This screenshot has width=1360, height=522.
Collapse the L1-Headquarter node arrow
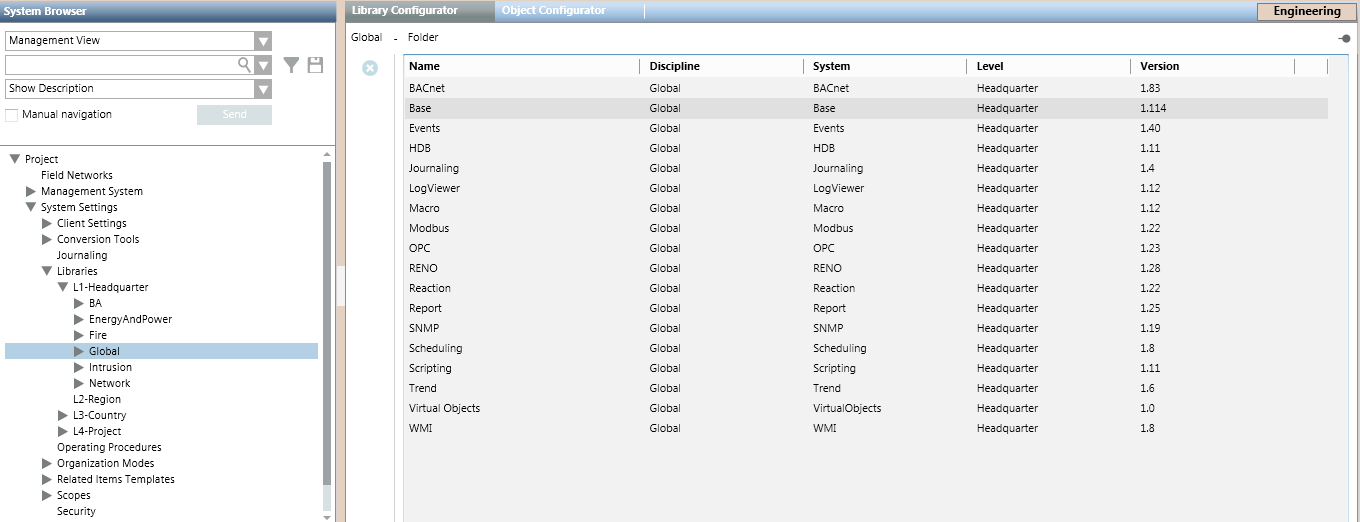tap(63, 287)
